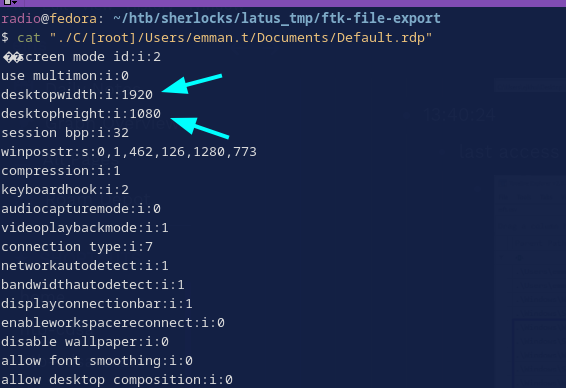Click the cyan arrow pointing at desktopwidth
The image size is (566, 388).
tap(192, 84)
